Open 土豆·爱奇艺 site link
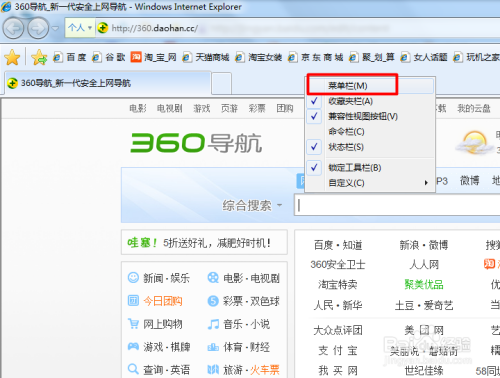Image resolution: width=500 pixels, height=378 pixels. (424, 305)
